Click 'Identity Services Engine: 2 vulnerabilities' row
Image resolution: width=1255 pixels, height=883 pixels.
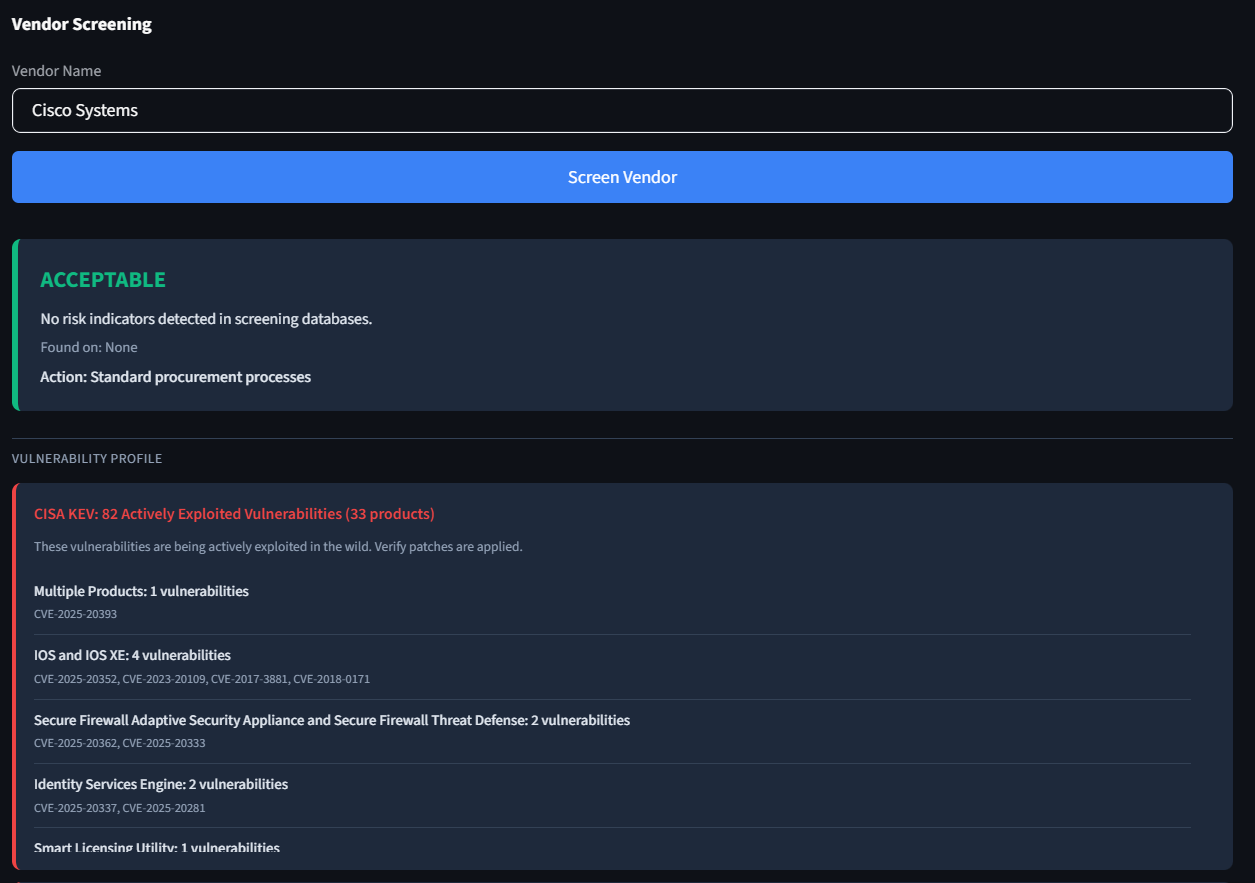pos(161,784)
